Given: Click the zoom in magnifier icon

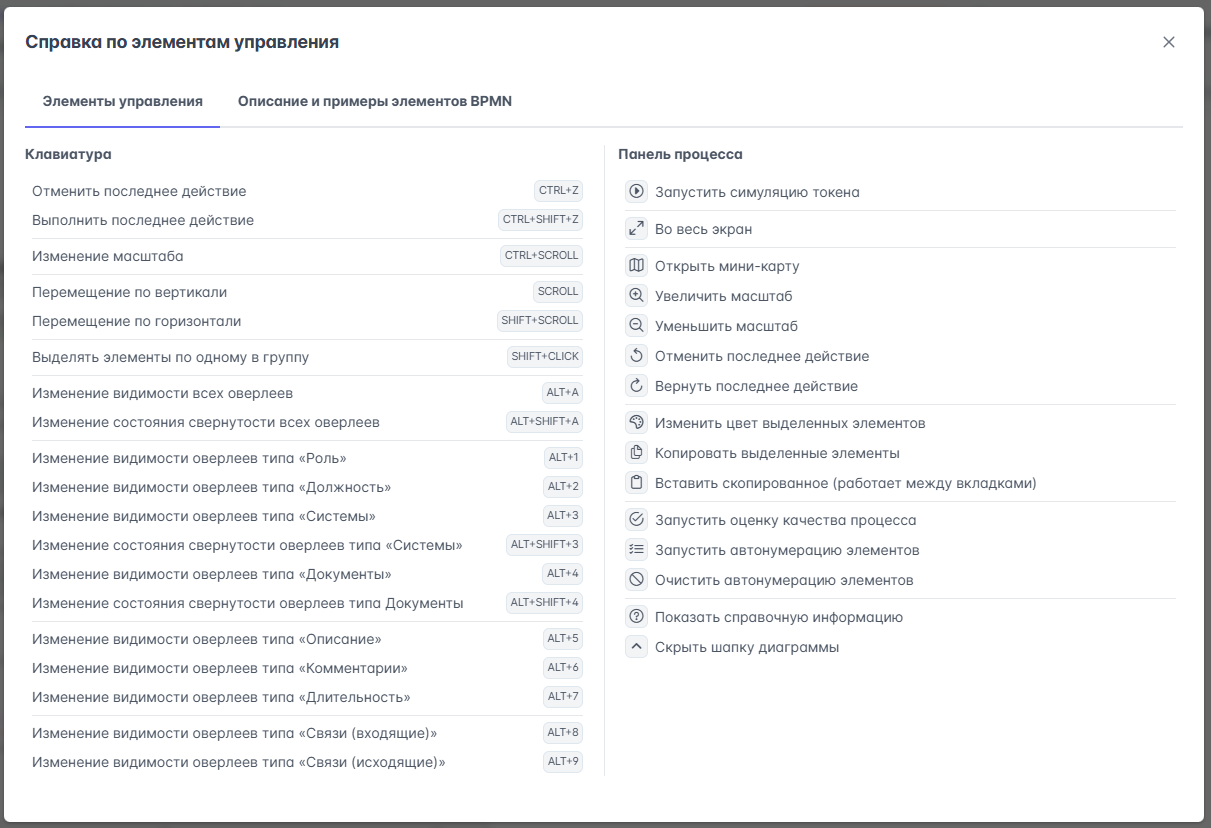Looking at the screenshot, I should pyautogui.click(x=636, y=296).
